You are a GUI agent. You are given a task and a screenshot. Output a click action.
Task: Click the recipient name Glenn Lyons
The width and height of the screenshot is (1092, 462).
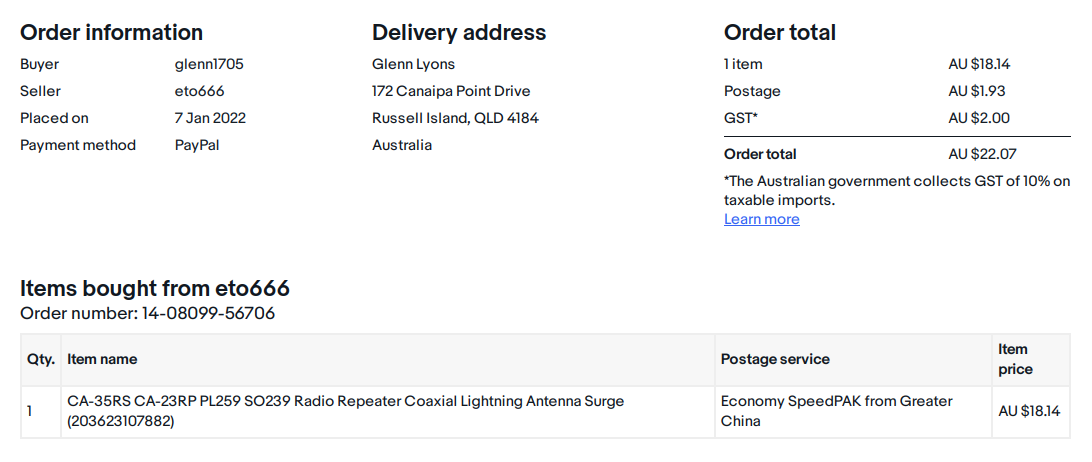pos(413,64)
